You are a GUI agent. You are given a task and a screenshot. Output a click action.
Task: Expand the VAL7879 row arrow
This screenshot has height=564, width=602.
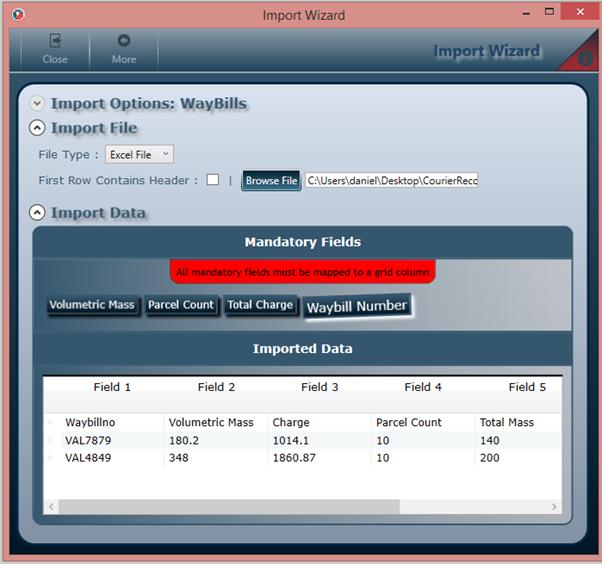[x=51, y=440]
